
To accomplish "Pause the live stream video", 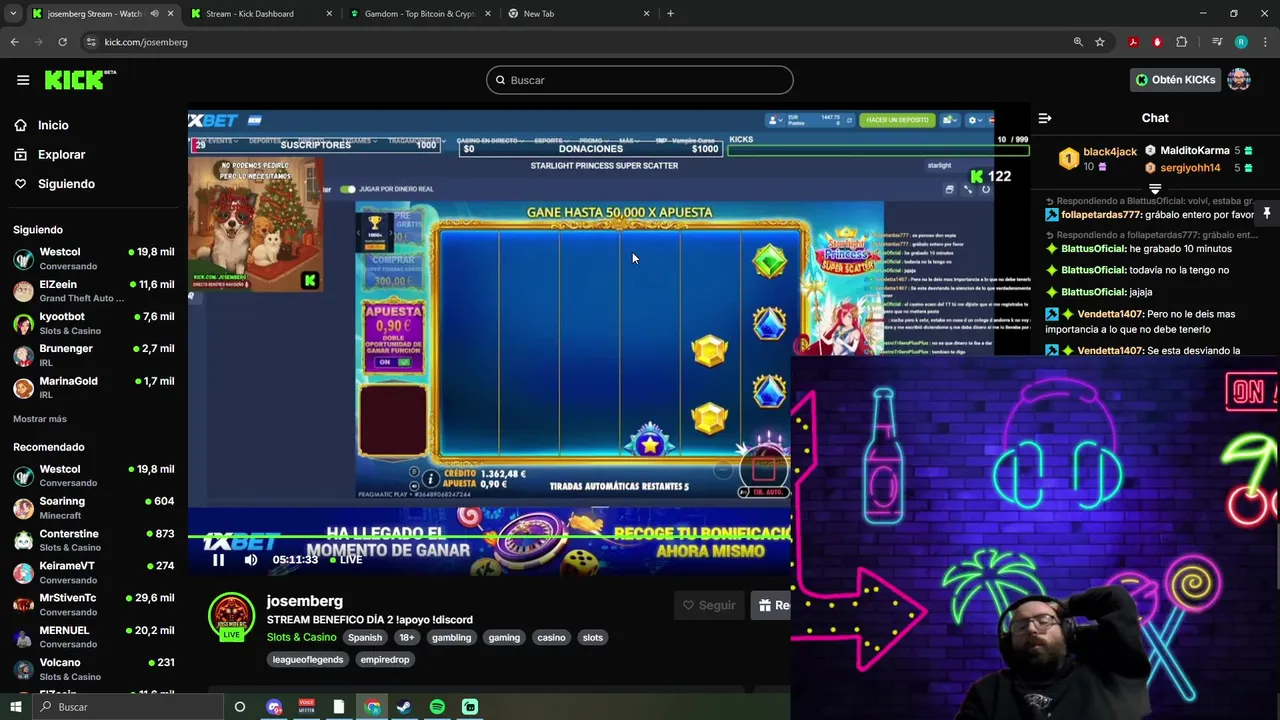I will pos(219,560).
